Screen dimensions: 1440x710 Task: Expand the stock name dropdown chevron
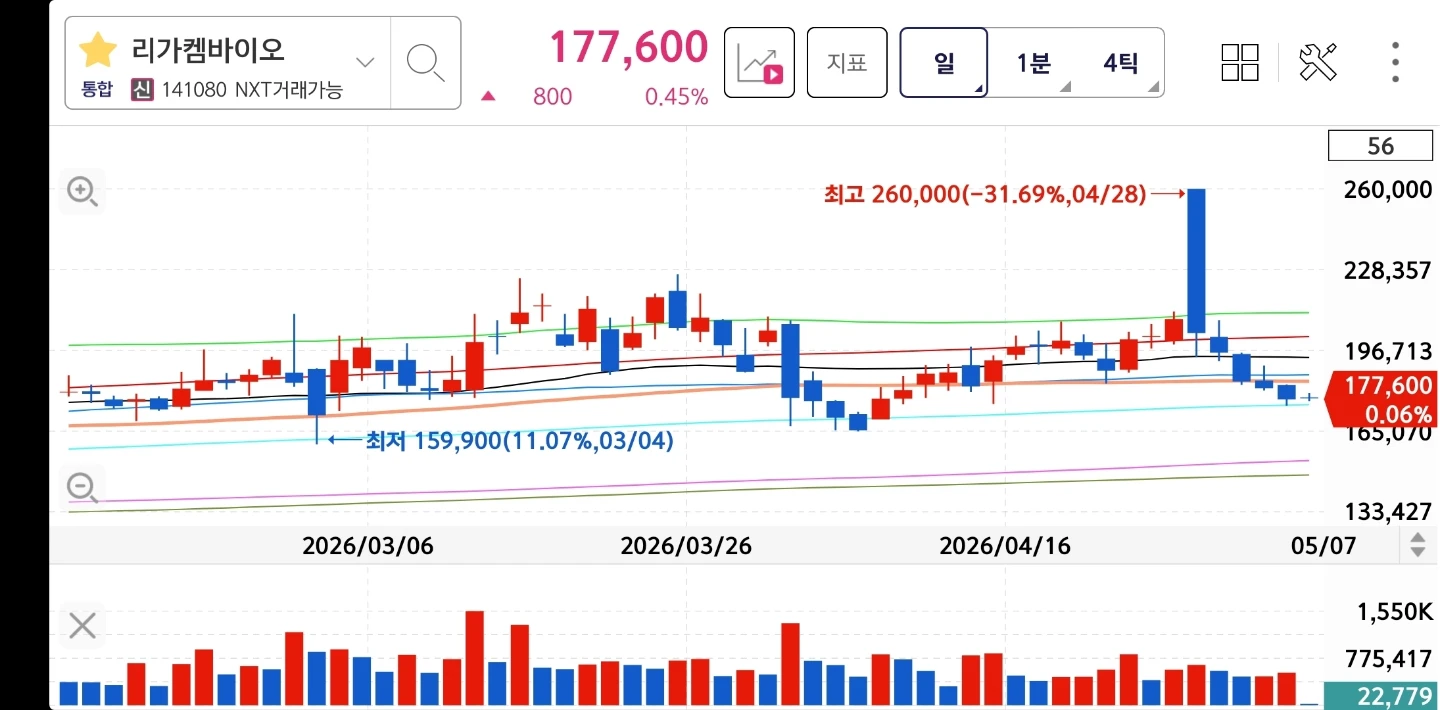(x=366, y=62)
